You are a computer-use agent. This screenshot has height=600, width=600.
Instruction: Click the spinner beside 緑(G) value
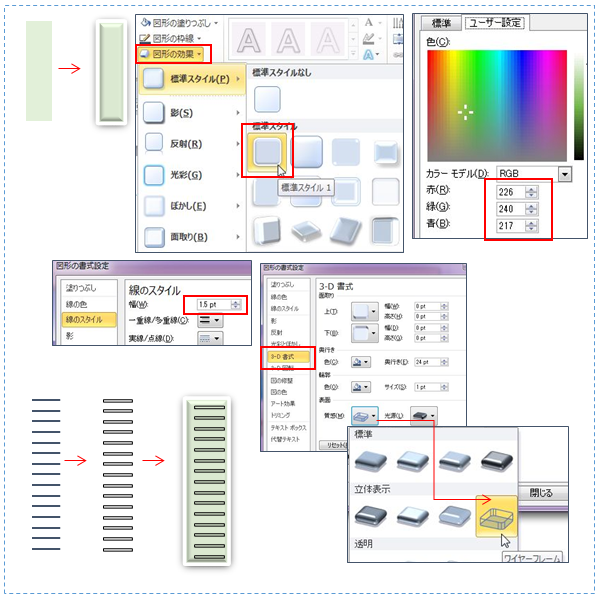pyautogui.click(x=532, y=209)
